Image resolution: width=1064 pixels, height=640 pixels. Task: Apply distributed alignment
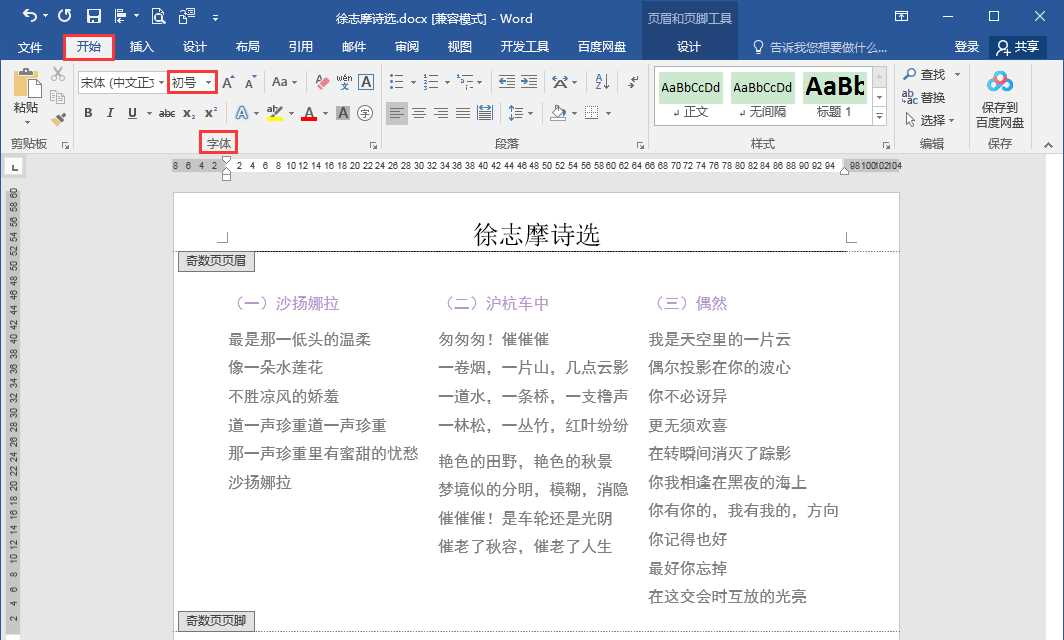click(x=484, y=113)
